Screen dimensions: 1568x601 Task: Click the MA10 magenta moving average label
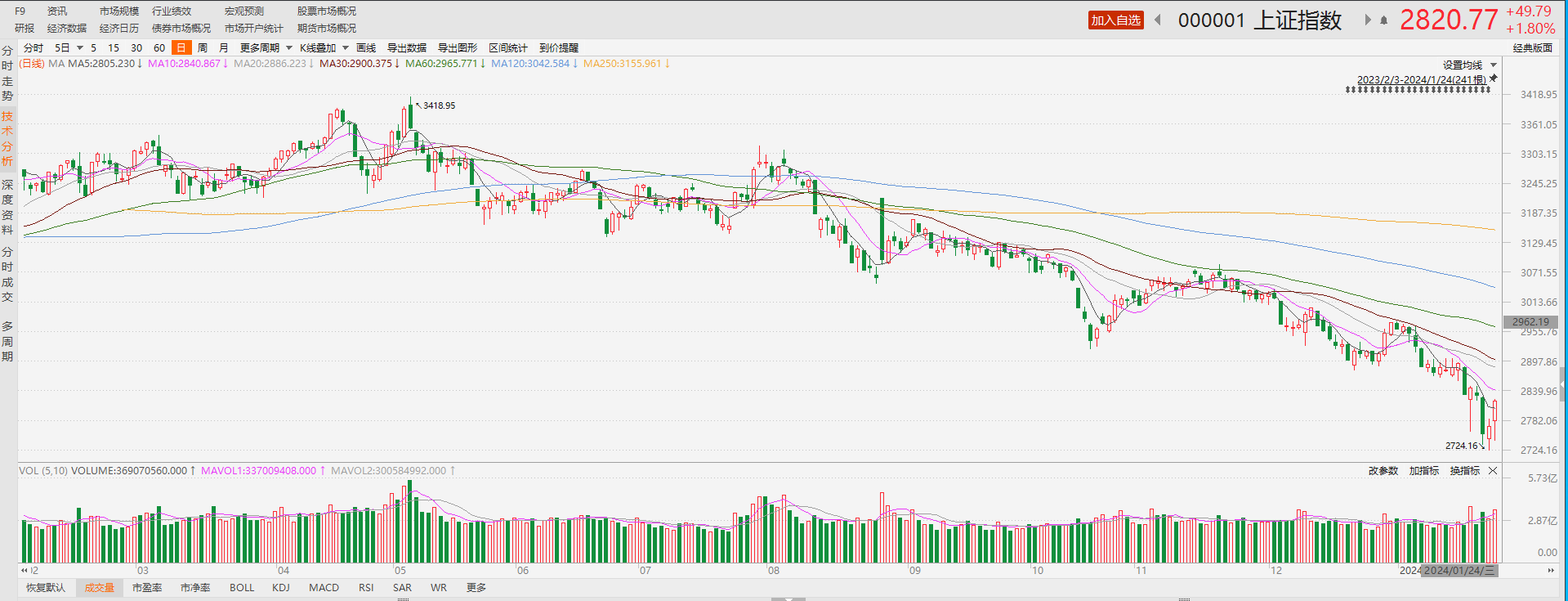point(185,64)
